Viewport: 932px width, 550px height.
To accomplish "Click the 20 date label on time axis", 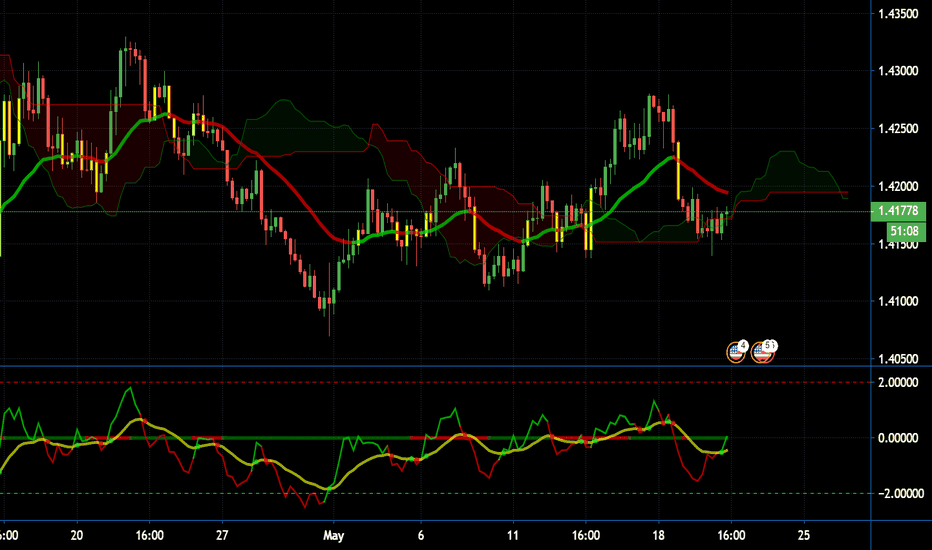I will tap(77, 535).
